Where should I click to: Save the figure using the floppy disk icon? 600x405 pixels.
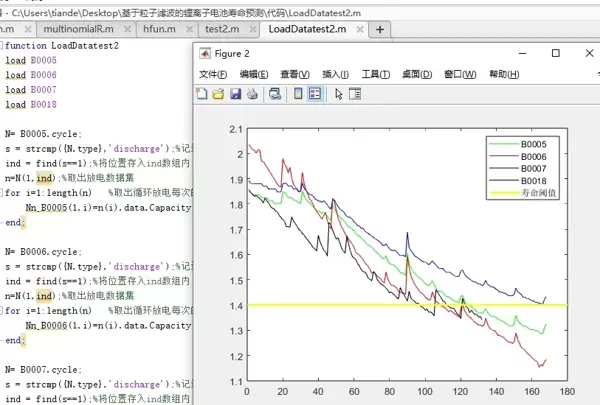click(x=235, y=94)
